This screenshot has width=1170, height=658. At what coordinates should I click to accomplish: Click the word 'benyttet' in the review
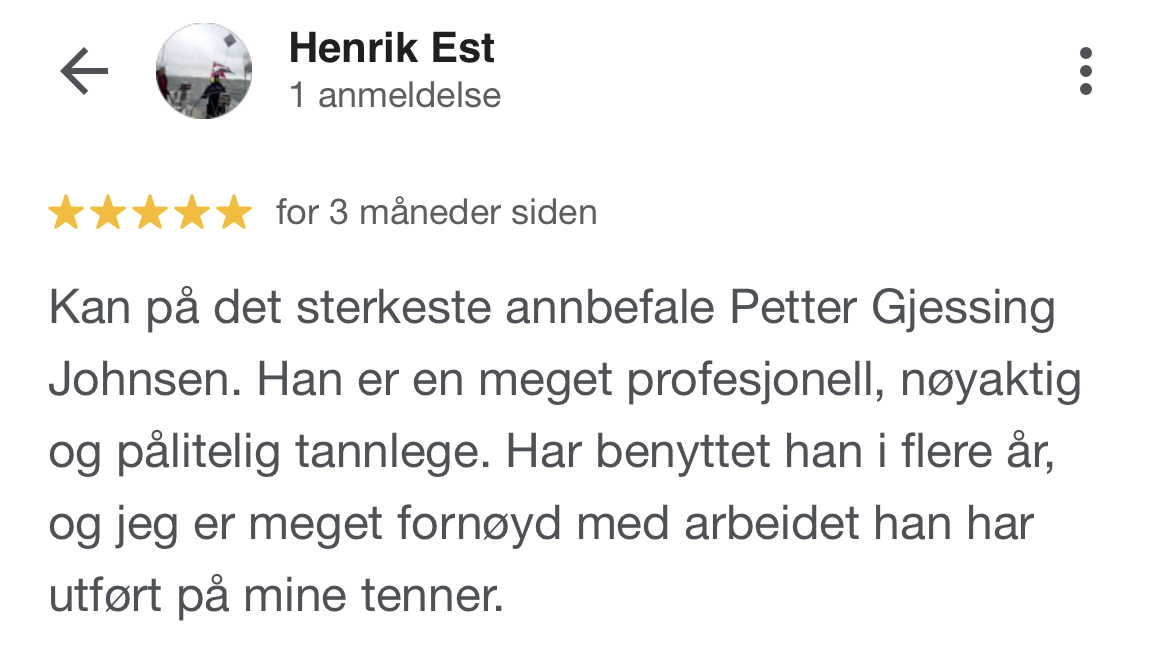coord(683,453)
